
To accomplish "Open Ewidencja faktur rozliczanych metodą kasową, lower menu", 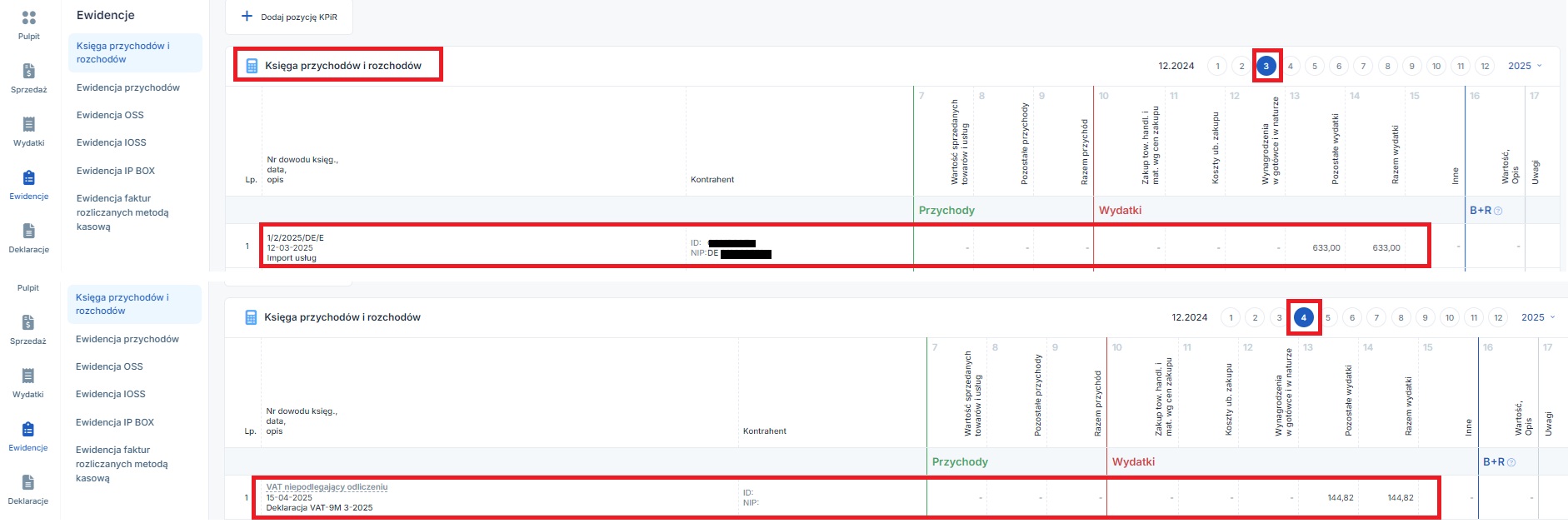I will (x=122, y=464).
